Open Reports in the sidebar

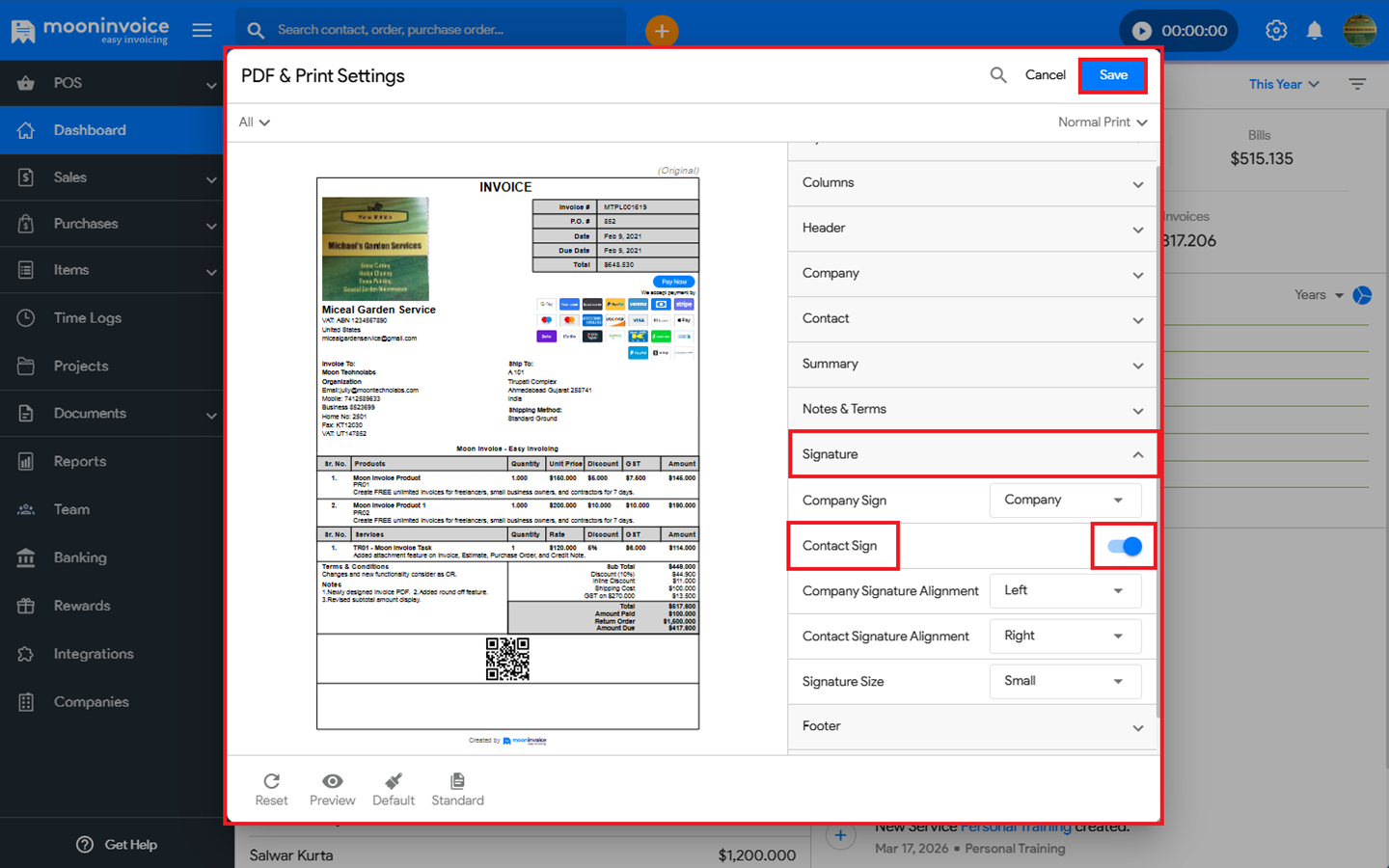tap(80, 462)
